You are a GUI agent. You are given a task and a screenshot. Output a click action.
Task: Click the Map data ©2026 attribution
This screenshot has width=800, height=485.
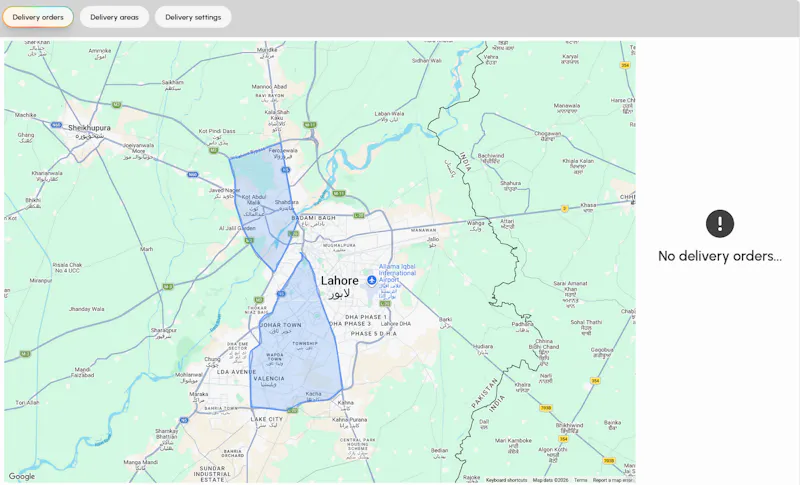551,480
